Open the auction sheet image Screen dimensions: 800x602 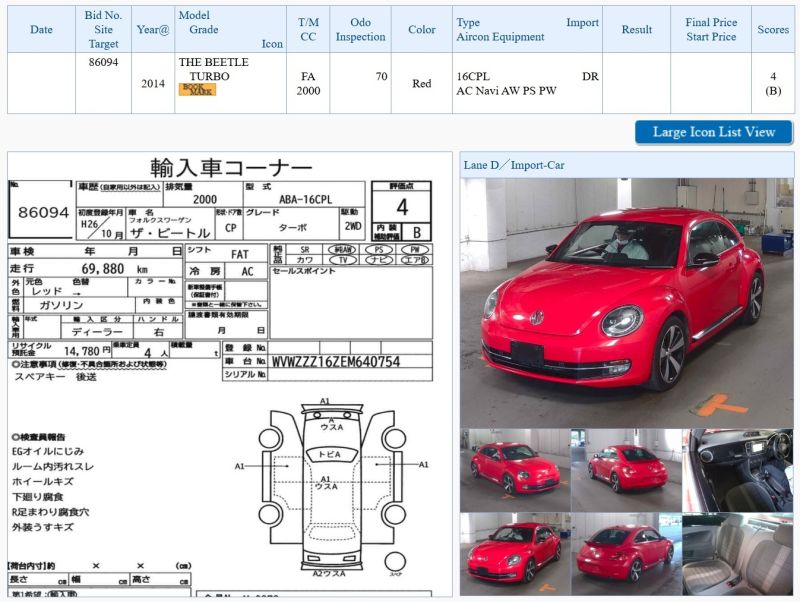click(x=230, y=374)
